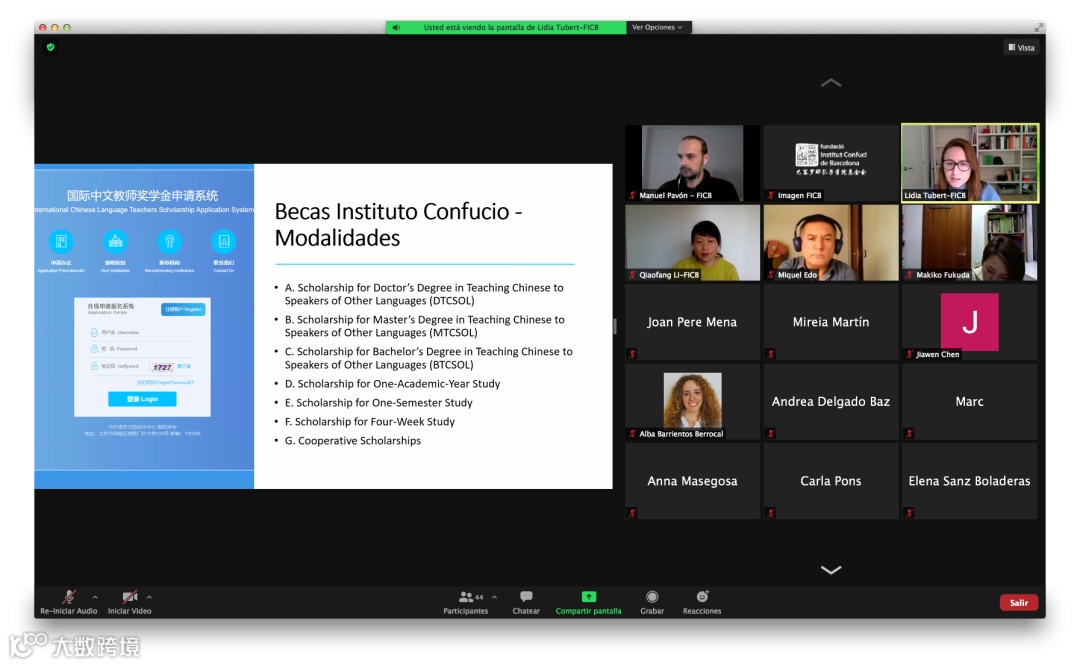
Task: Click 'F. Scholarship for Four-Week Study' line
Action: click(370, 422)
